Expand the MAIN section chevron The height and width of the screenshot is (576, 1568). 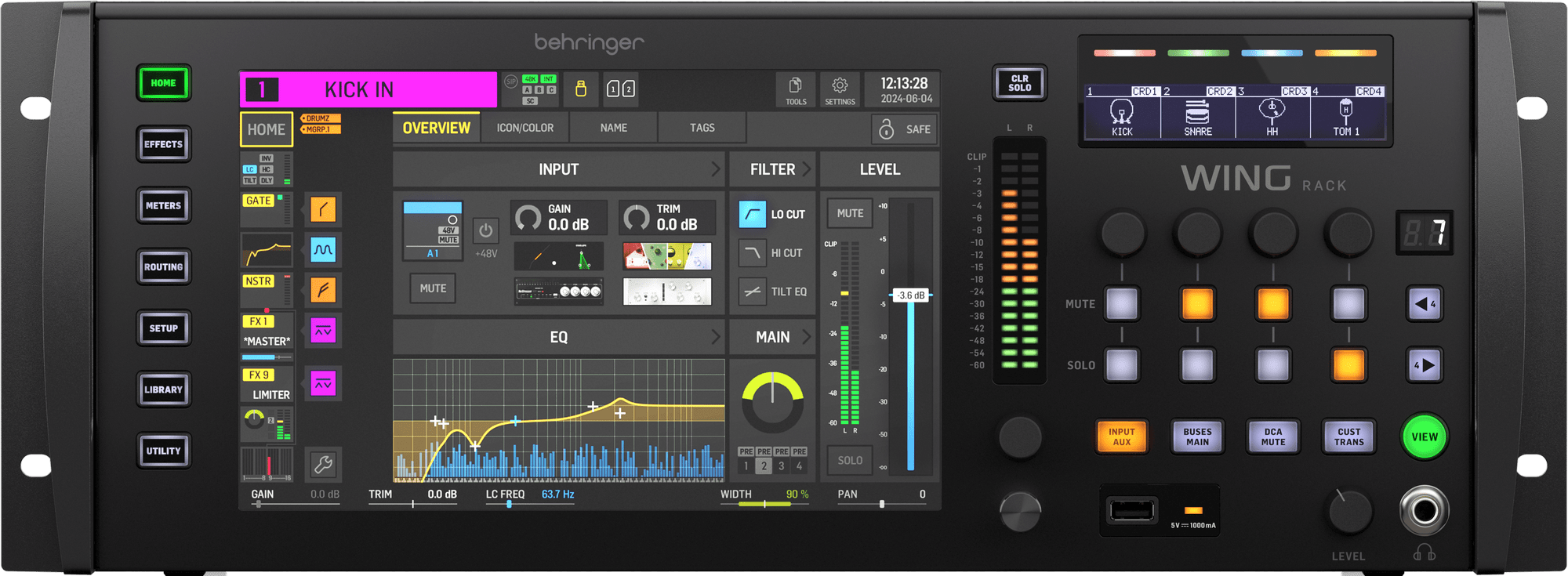[x=806, y=337]
